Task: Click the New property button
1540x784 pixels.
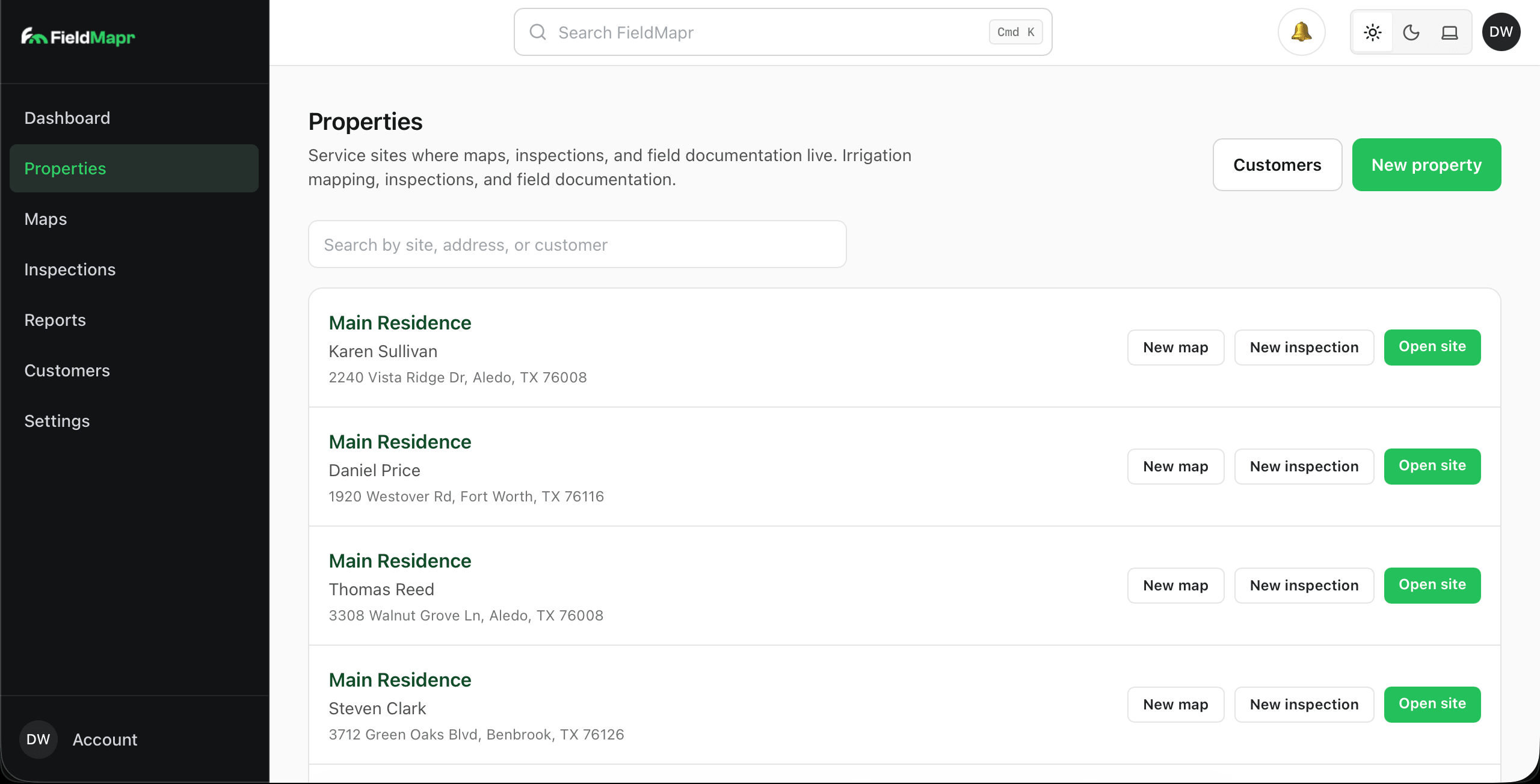Action: click(x=1426, y=165)
